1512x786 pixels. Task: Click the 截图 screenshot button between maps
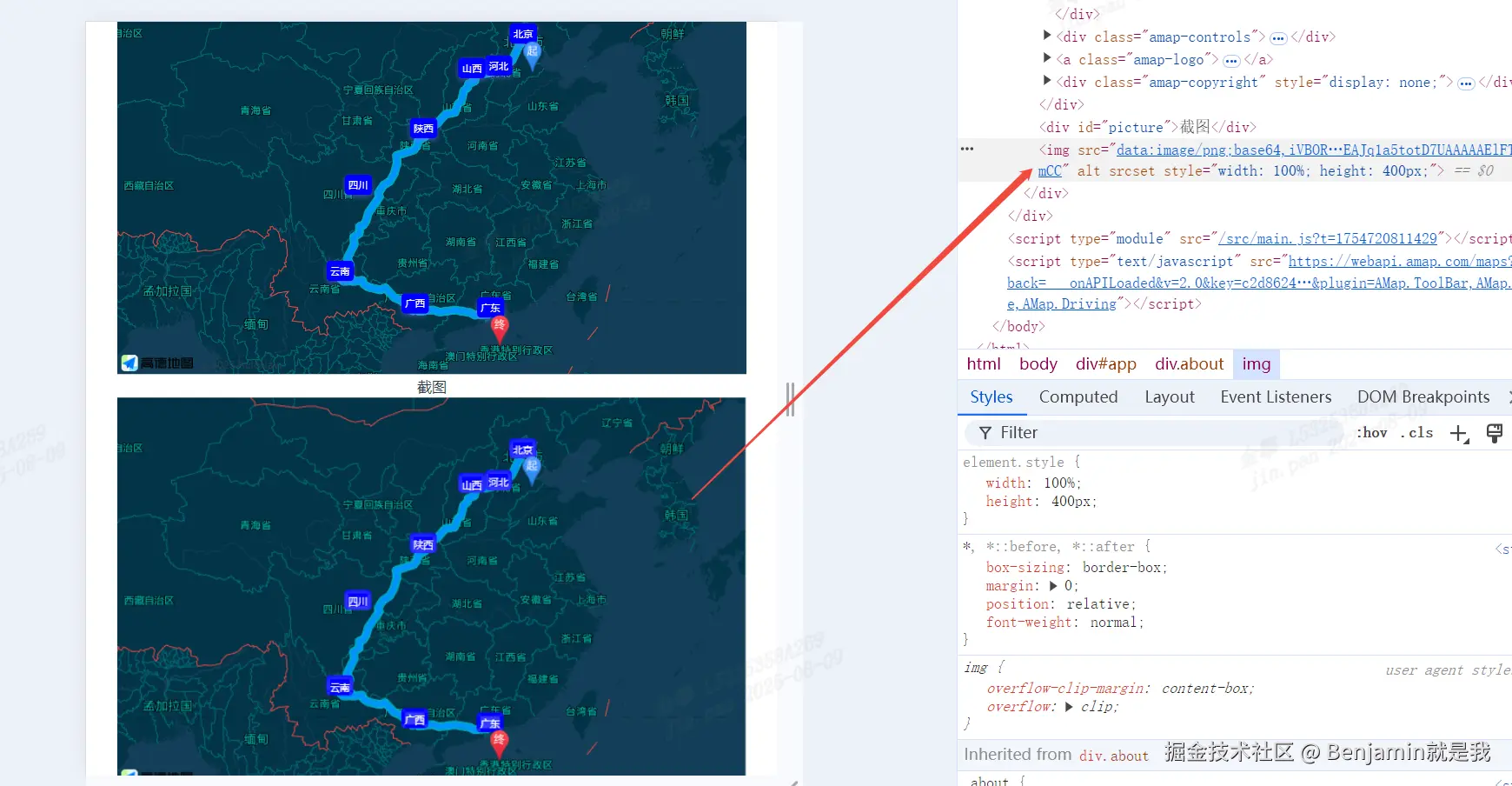pyautogui.click(x=432, y=387)
